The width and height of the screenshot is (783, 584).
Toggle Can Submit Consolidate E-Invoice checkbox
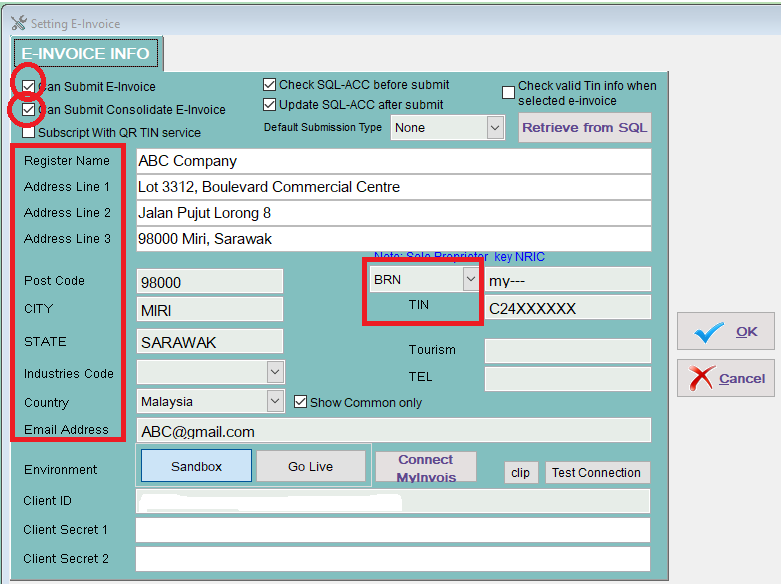[x=29, y=109]
